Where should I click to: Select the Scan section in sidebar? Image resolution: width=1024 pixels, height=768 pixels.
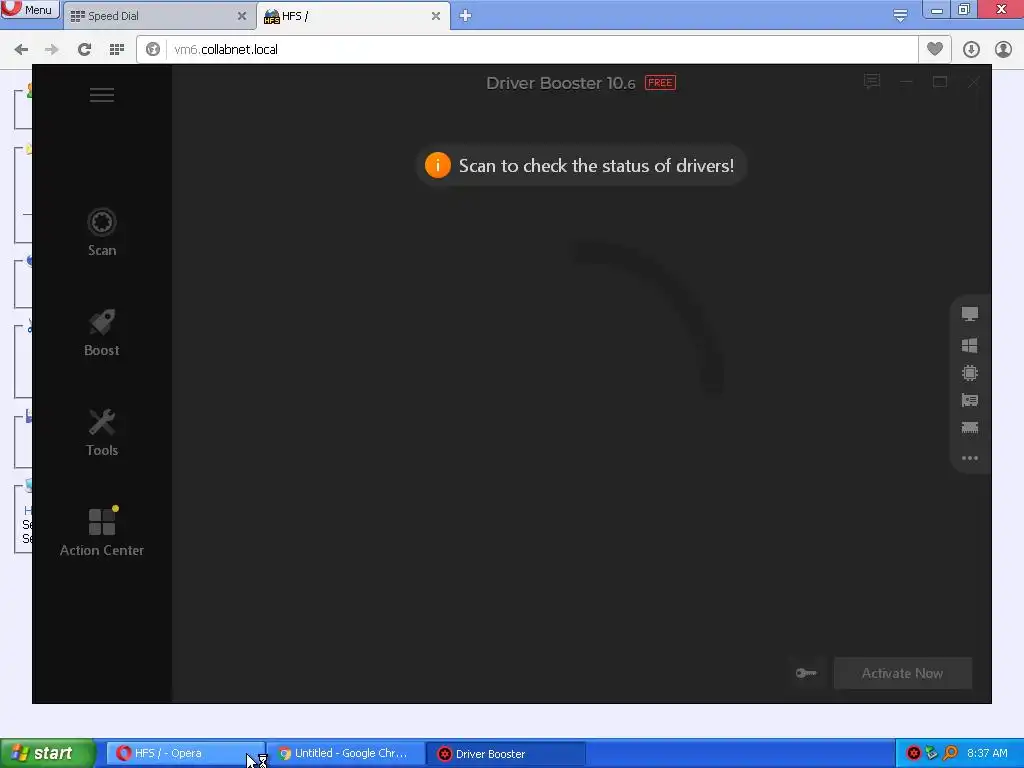[x=102, y=232]
